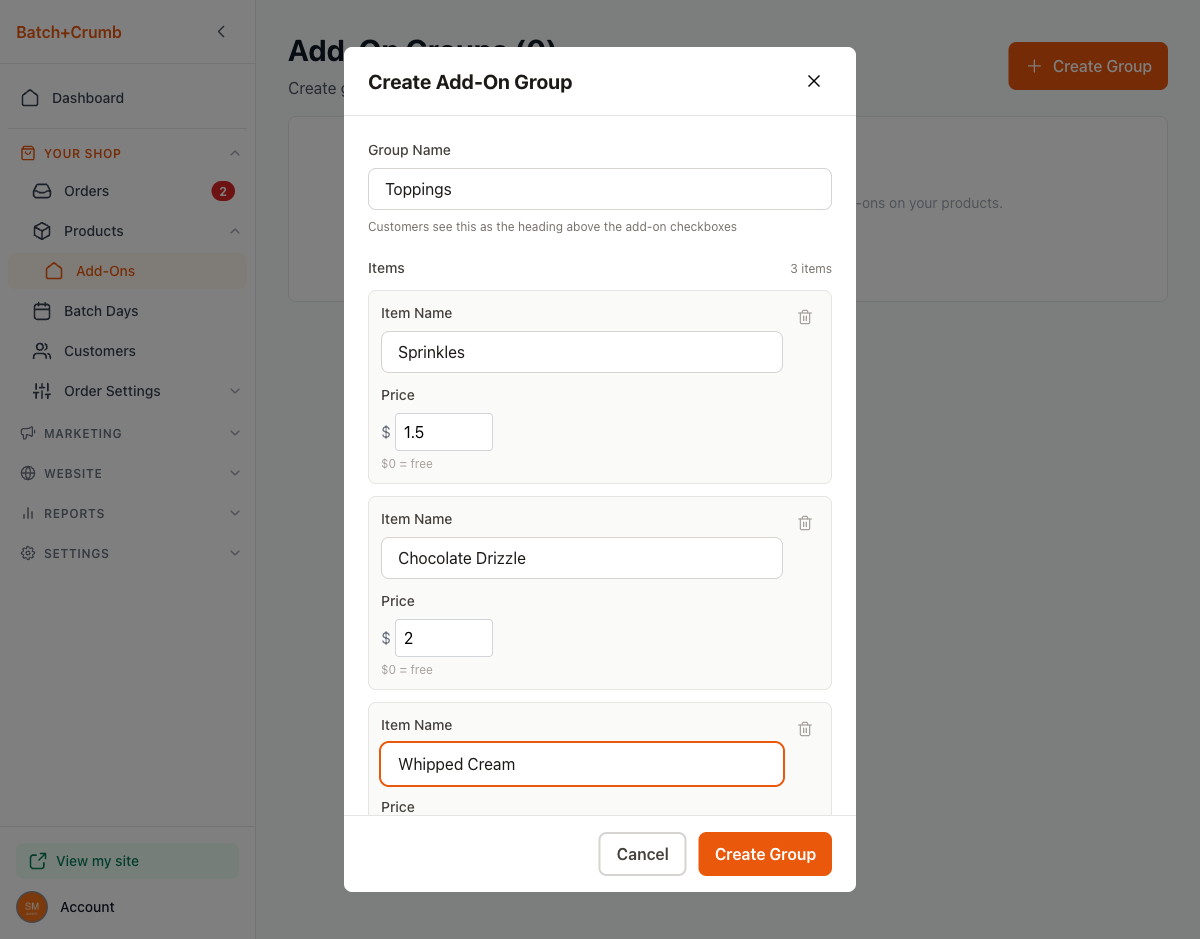Delete the Sprinkles item with trash icon

tap(805, 317)
